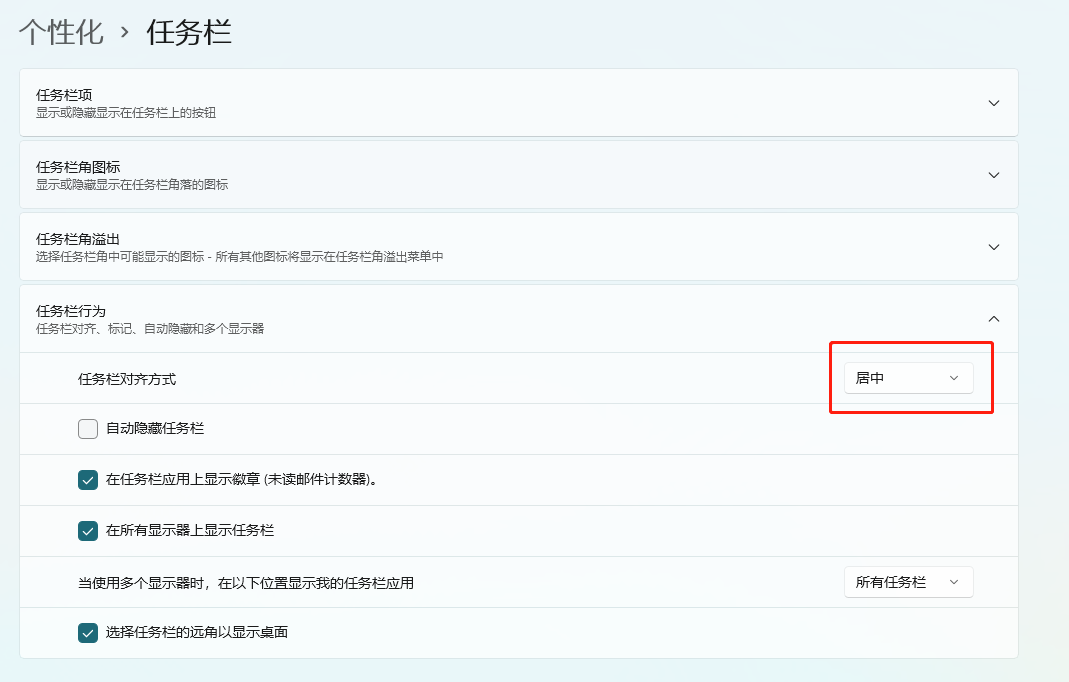The width and height of the screenshot is (1069, 682).
Task: Go back to 个性化 via breadcrumb
Action: (61, 32)
